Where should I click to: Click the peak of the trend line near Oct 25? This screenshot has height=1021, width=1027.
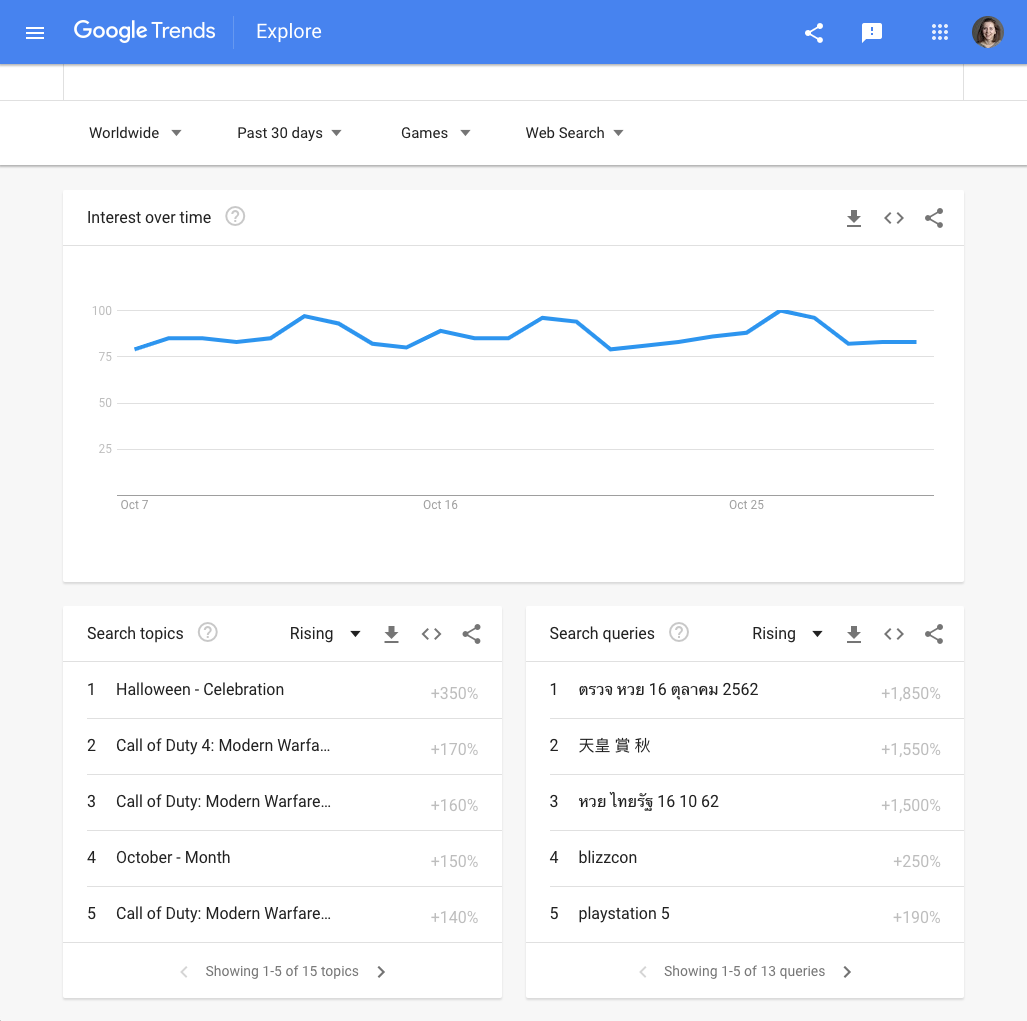(x=780, y=311)
